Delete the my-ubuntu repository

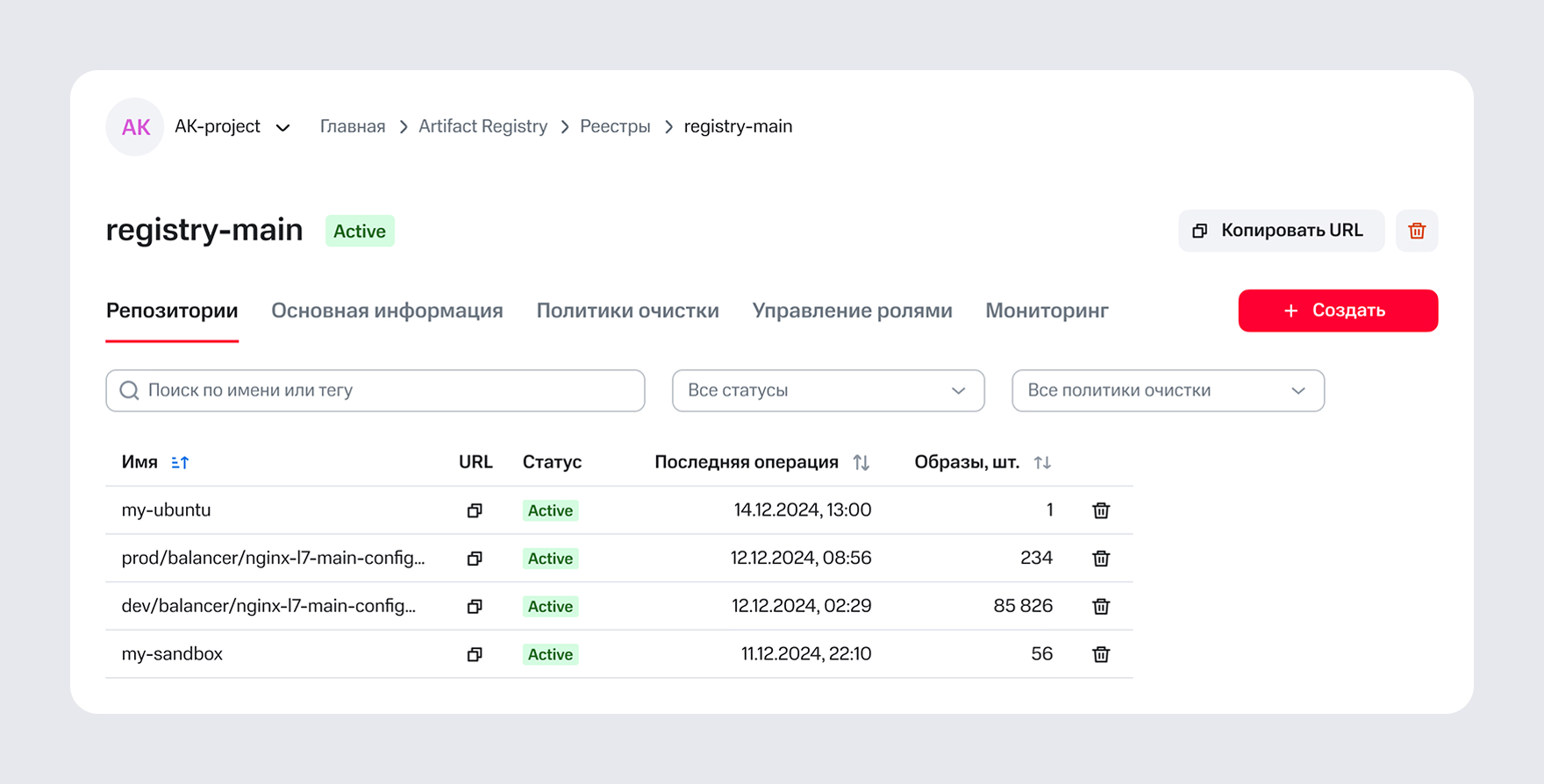pyautogui.click(x=1101, y=510)
